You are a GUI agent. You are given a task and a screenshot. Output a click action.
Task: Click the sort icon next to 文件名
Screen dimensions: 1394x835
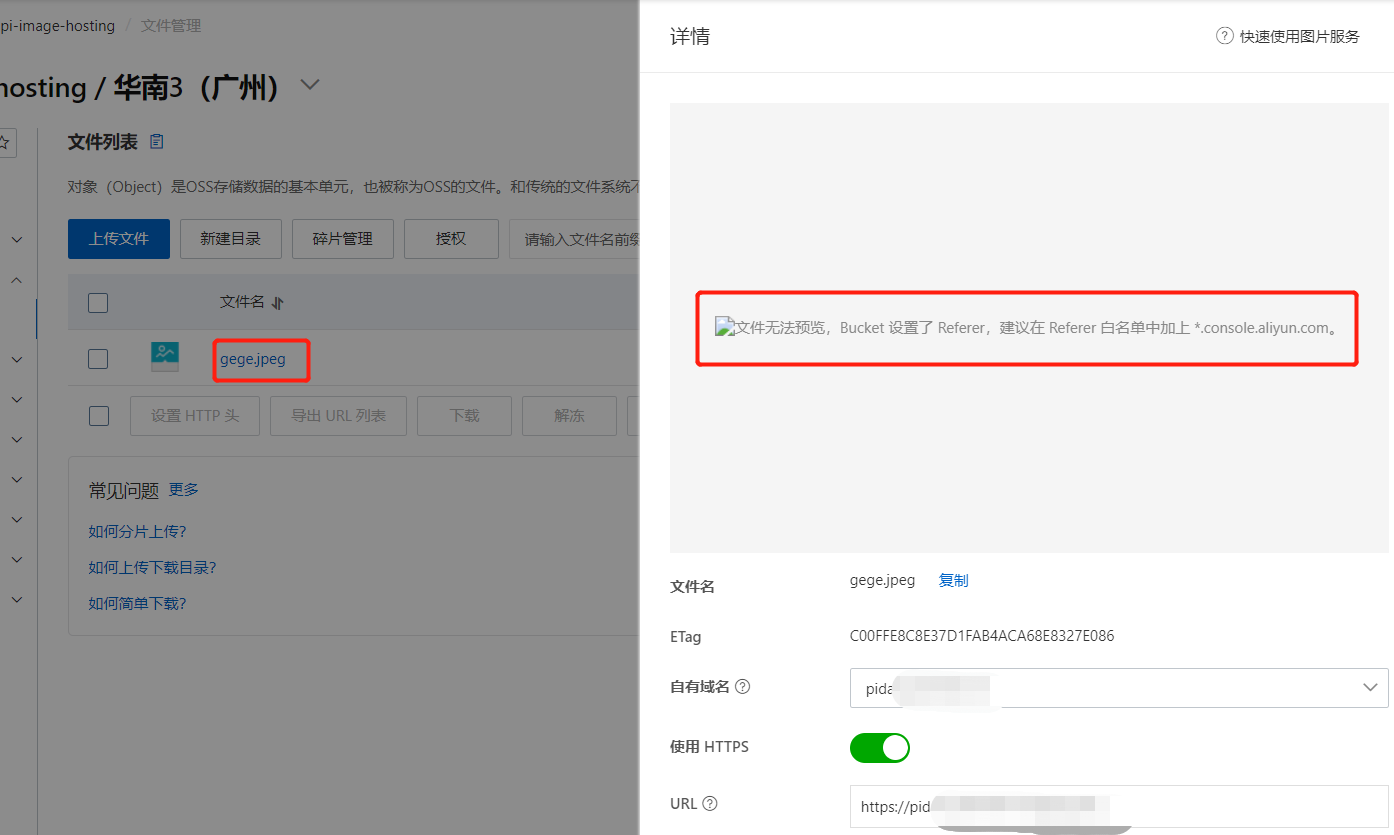coord(278,303)
